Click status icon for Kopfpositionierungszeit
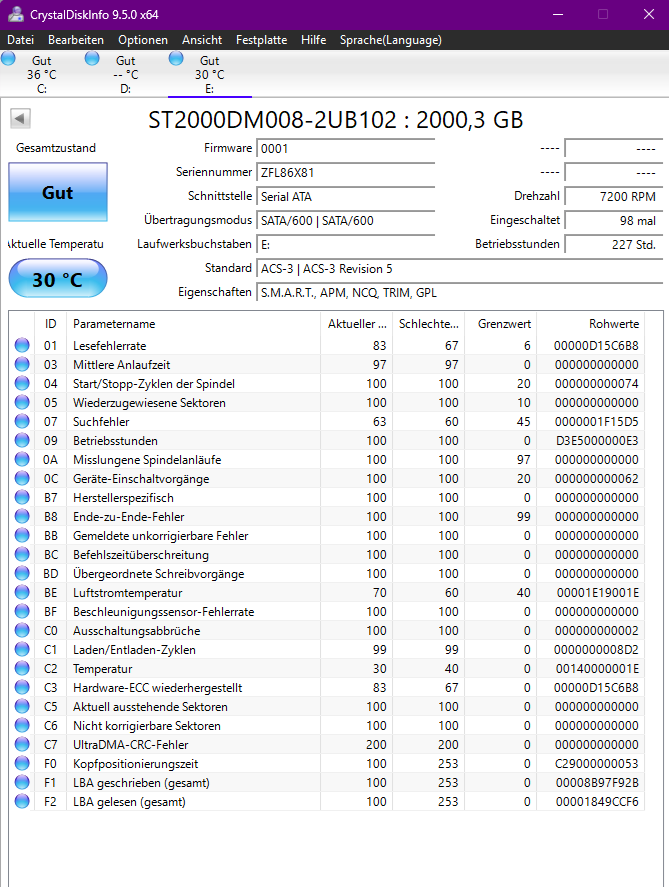Image resolution: width=669 pixels, height=887 pixels. (22, 763)
